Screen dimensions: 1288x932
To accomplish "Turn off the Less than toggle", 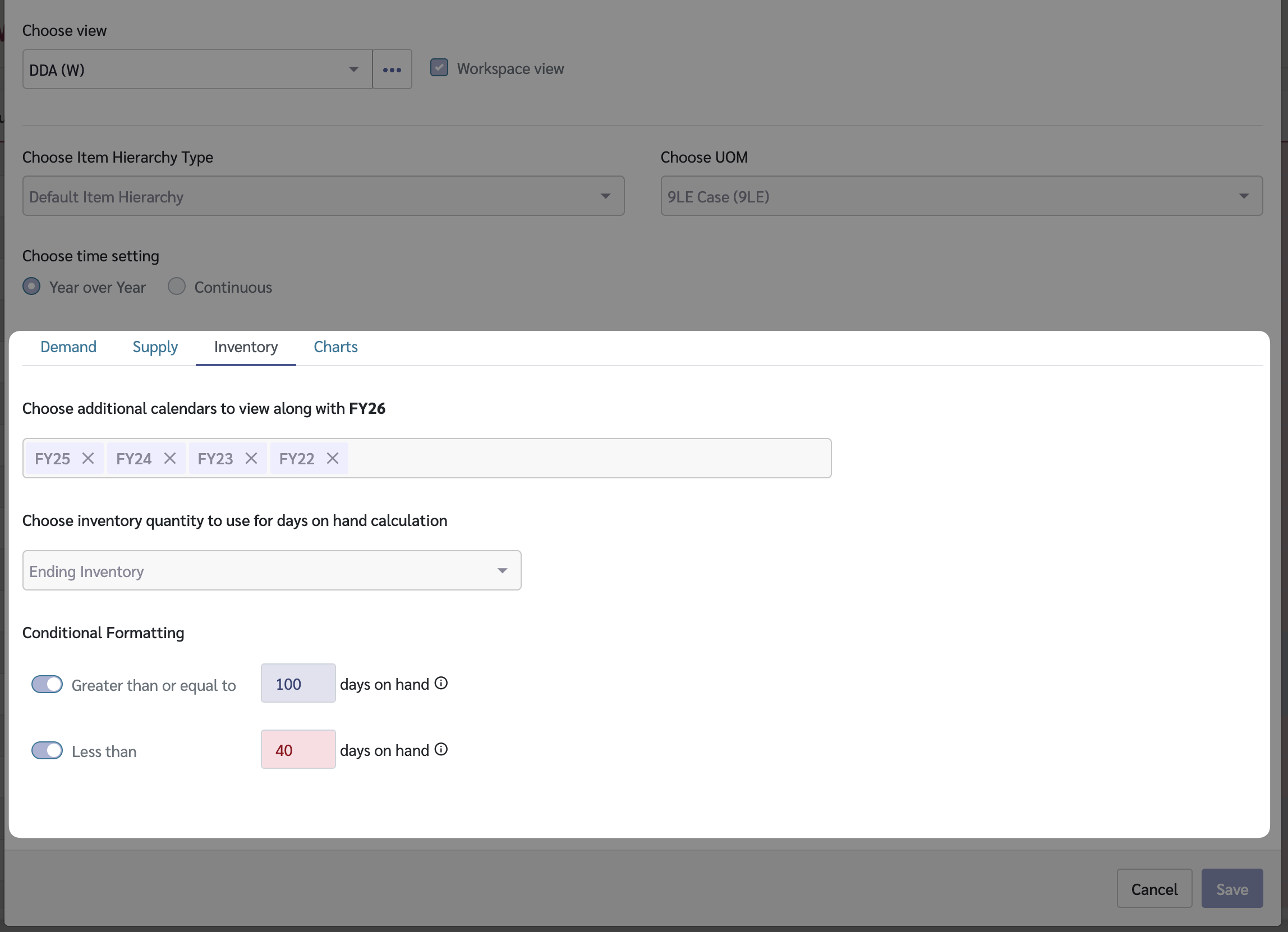I will 47,751.
